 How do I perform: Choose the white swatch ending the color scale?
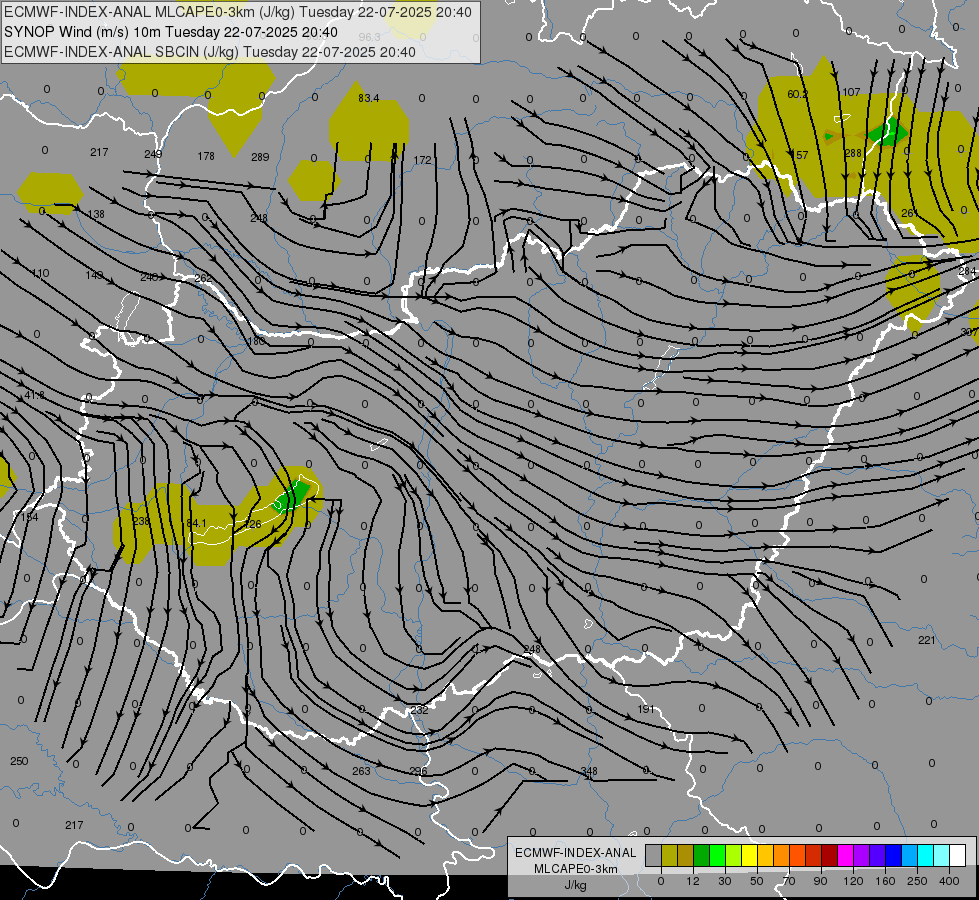tap(957, 856)
